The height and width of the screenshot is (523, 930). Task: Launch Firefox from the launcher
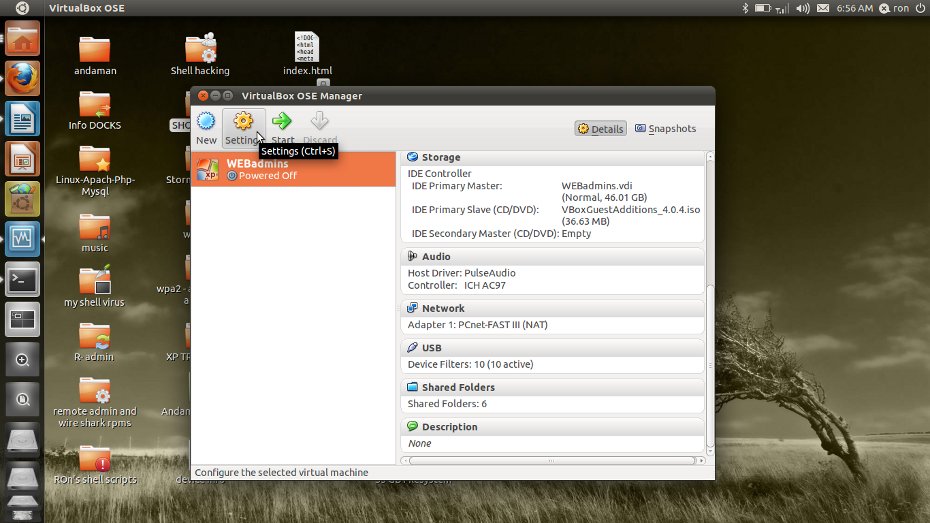click(x=23, y=78)
